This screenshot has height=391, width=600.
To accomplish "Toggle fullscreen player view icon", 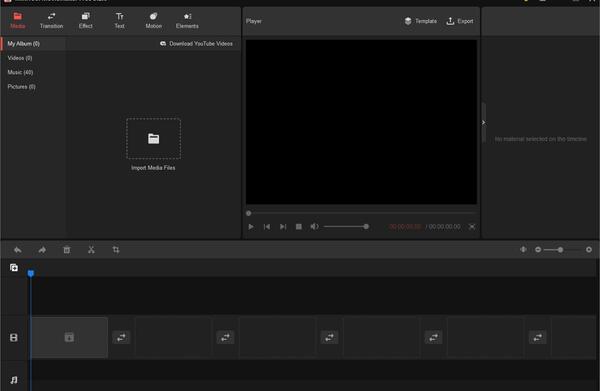I will click(x=472, y=227).
